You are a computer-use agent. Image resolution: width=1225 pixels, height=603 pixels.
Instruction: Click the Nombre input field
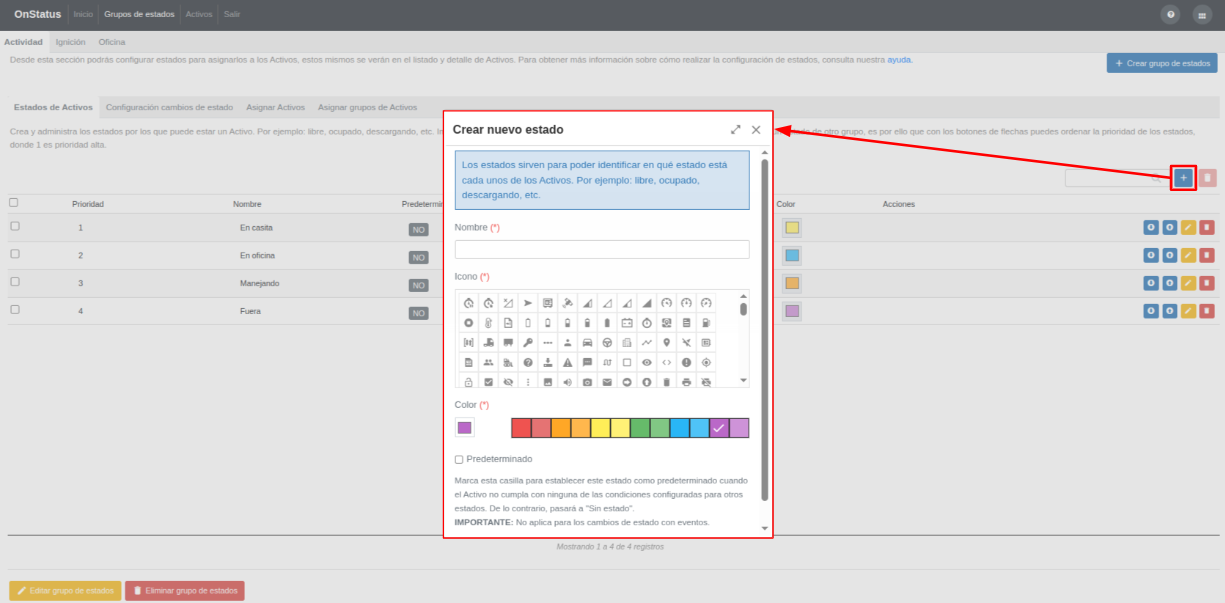pyautogui.click(x=602, y=250)
